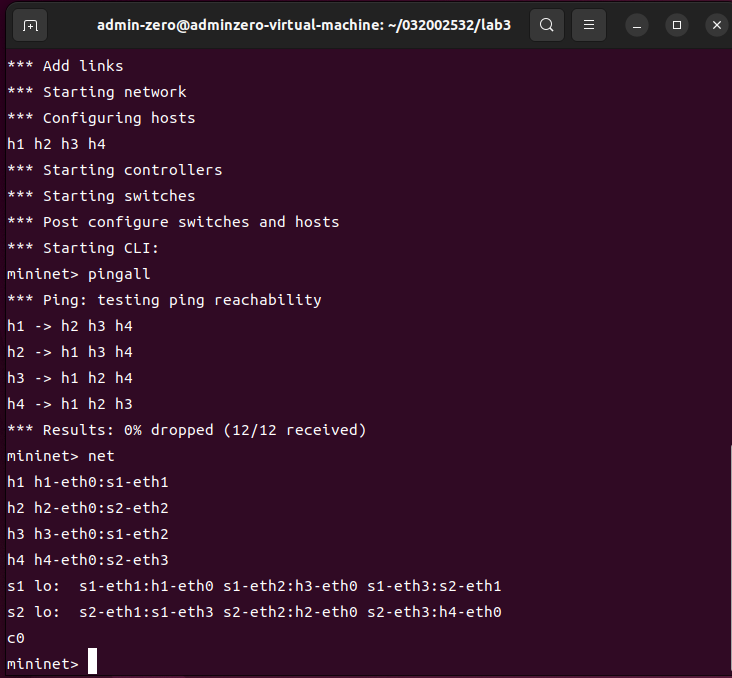Viewport: 732px width, 678px height.
Task: Click the 'h3 -> h1 h2 h4' line
Action: 70,378
